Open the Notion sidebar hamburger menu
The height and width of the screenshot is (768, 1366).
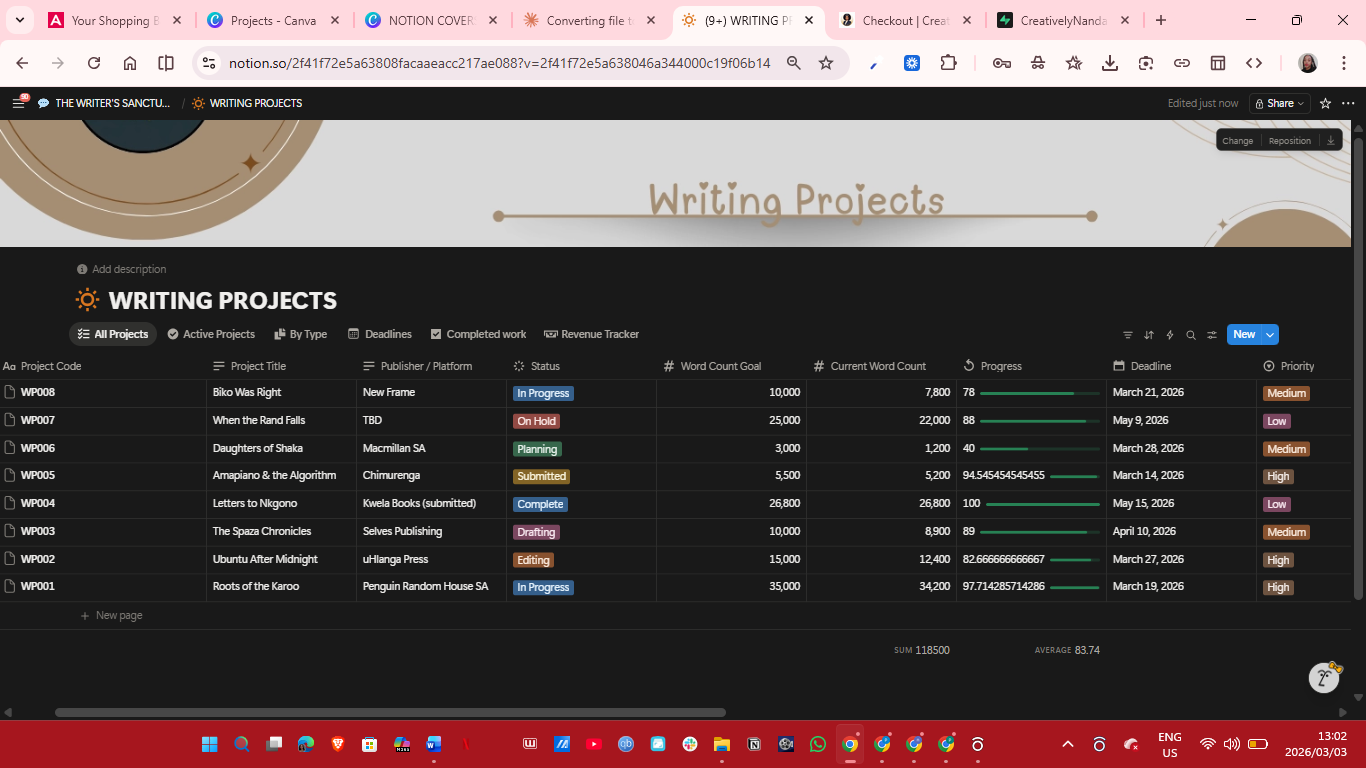pyautogui.click(x=18, y=103)
